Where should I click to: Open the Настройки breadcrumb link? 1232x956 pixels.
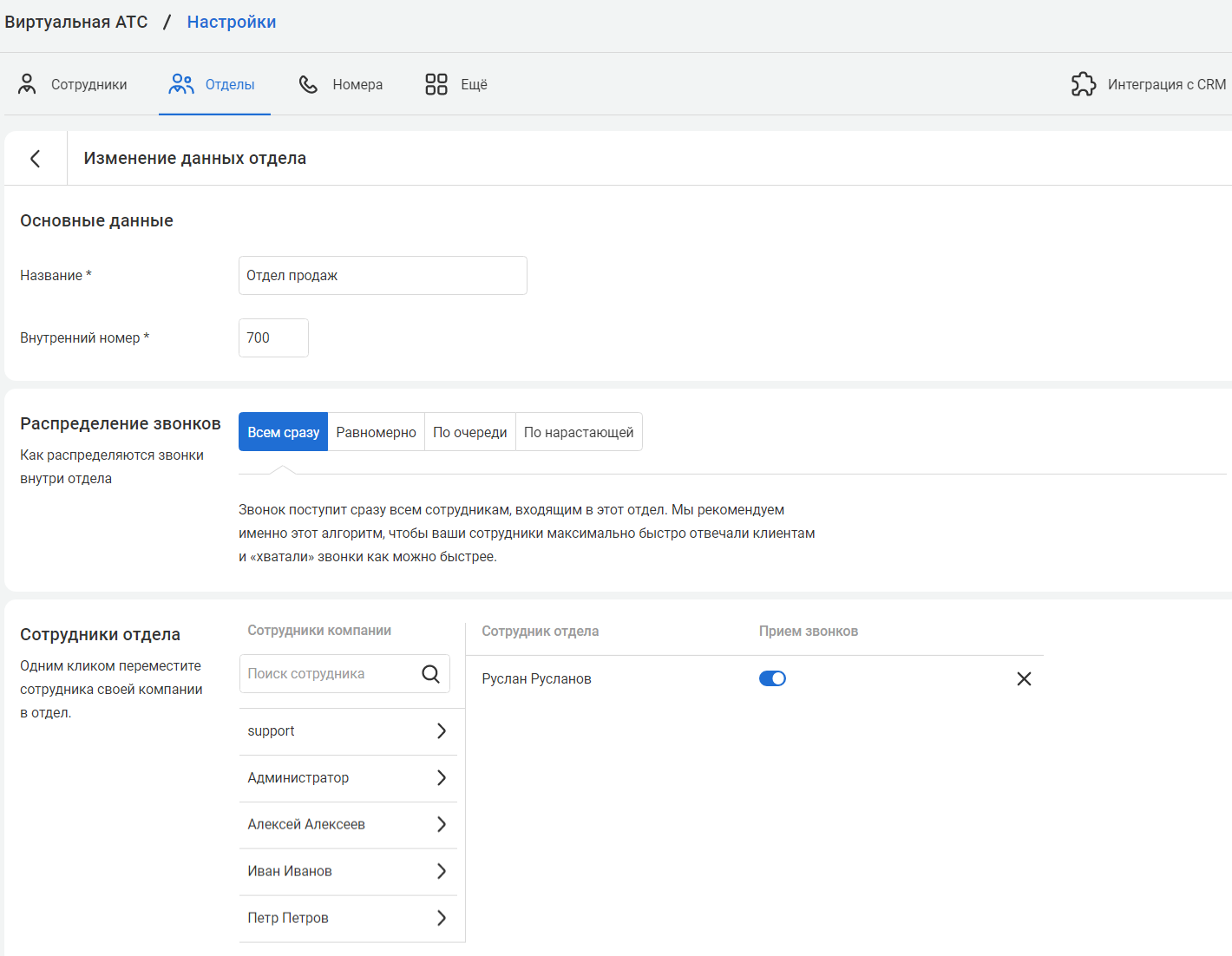(231, 22)
